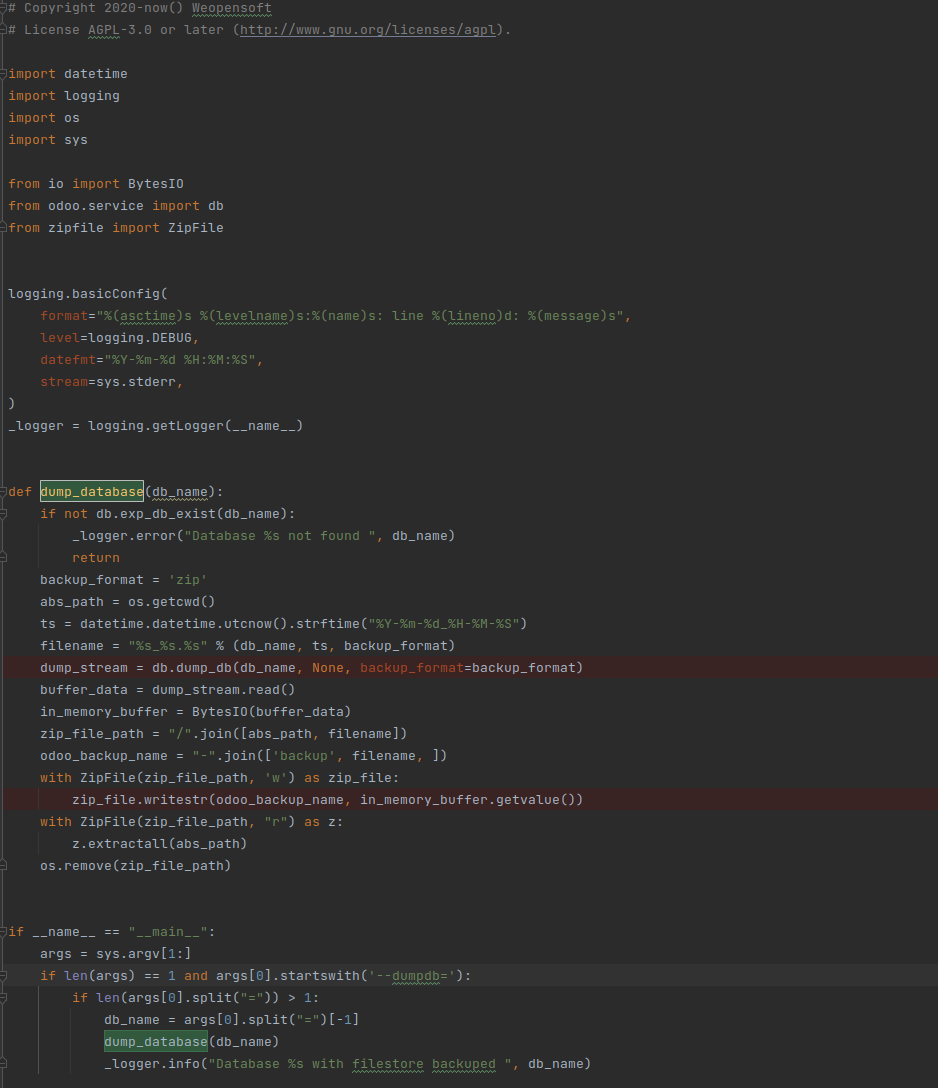The width and height of the screenshot is (938, 1088).
Task: Collapse the 'if __name__ == "__main__"' block
Action: [x=3, y=932]
